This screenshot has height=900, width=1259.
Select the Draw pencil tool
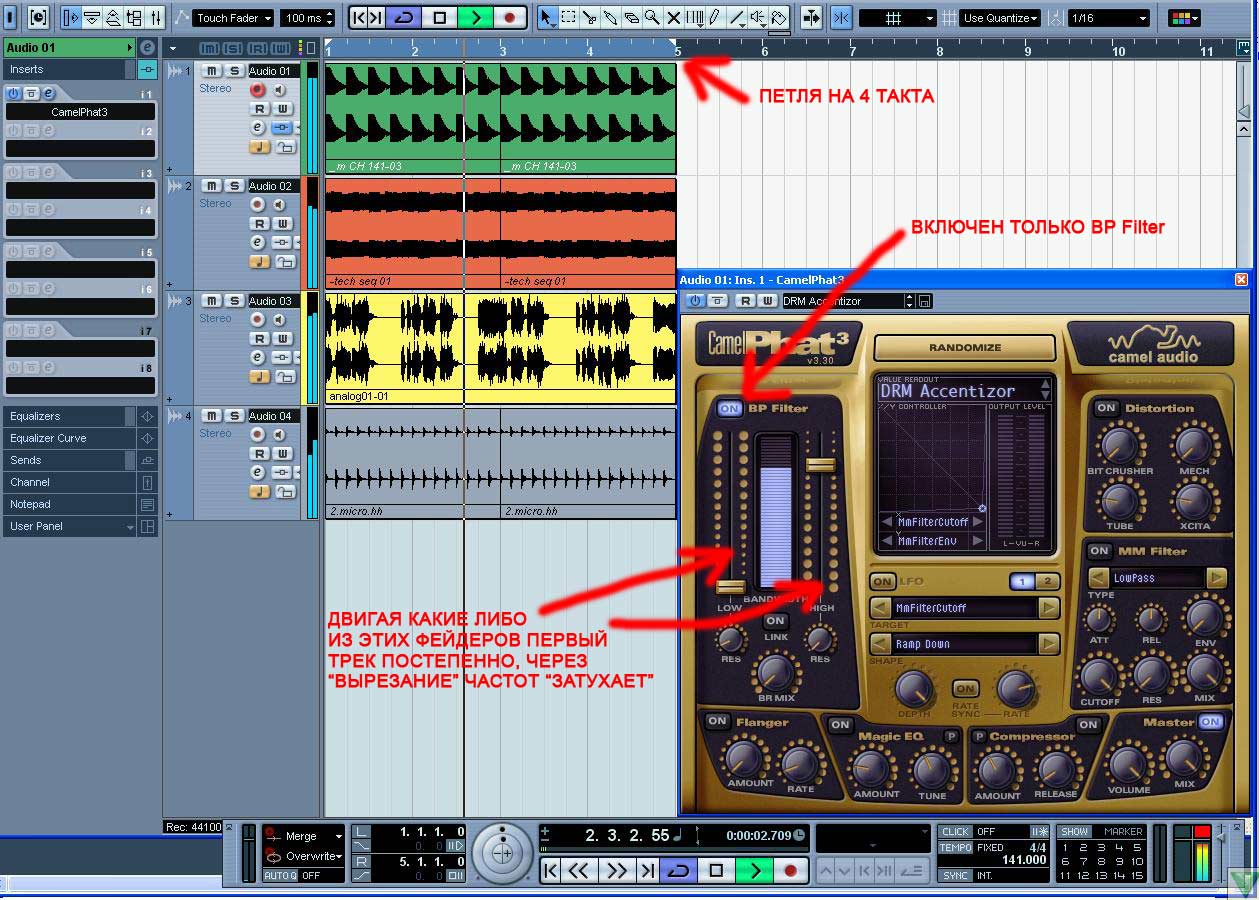[x=715, y=18]
